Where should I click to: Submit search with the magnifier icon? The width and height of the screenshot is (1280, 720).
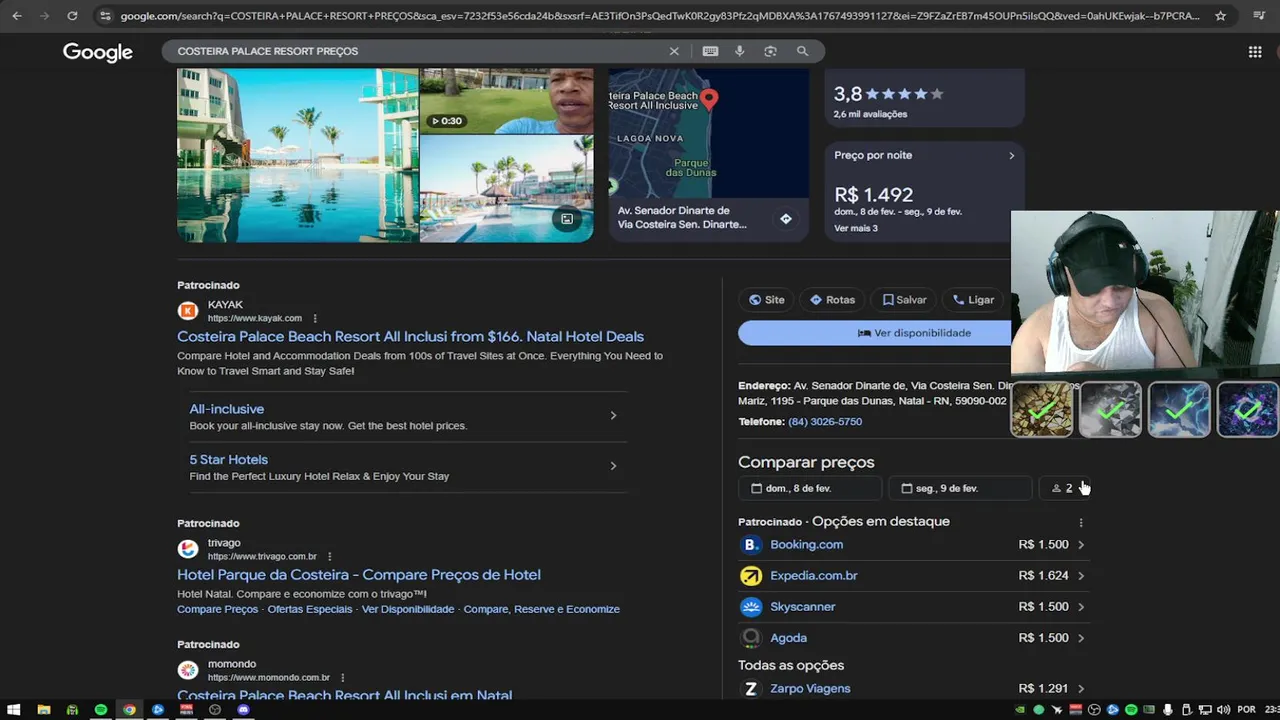(x=802, y=51)
